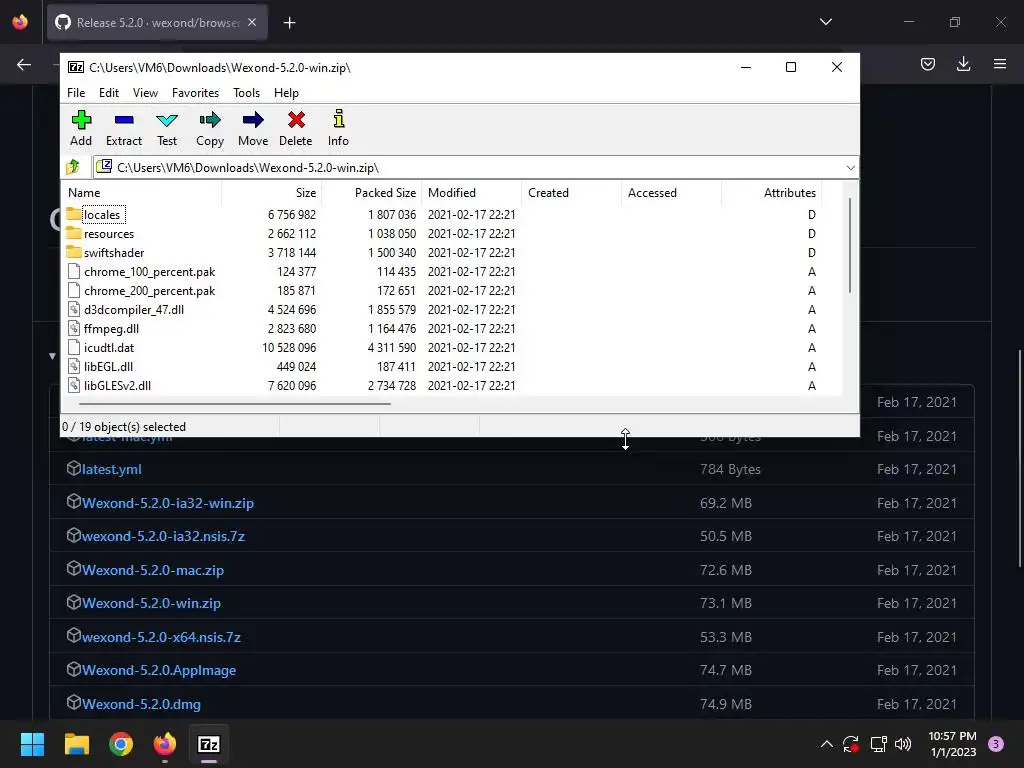
Task: Open the Windows Start menu
Action: click(32, 744)
